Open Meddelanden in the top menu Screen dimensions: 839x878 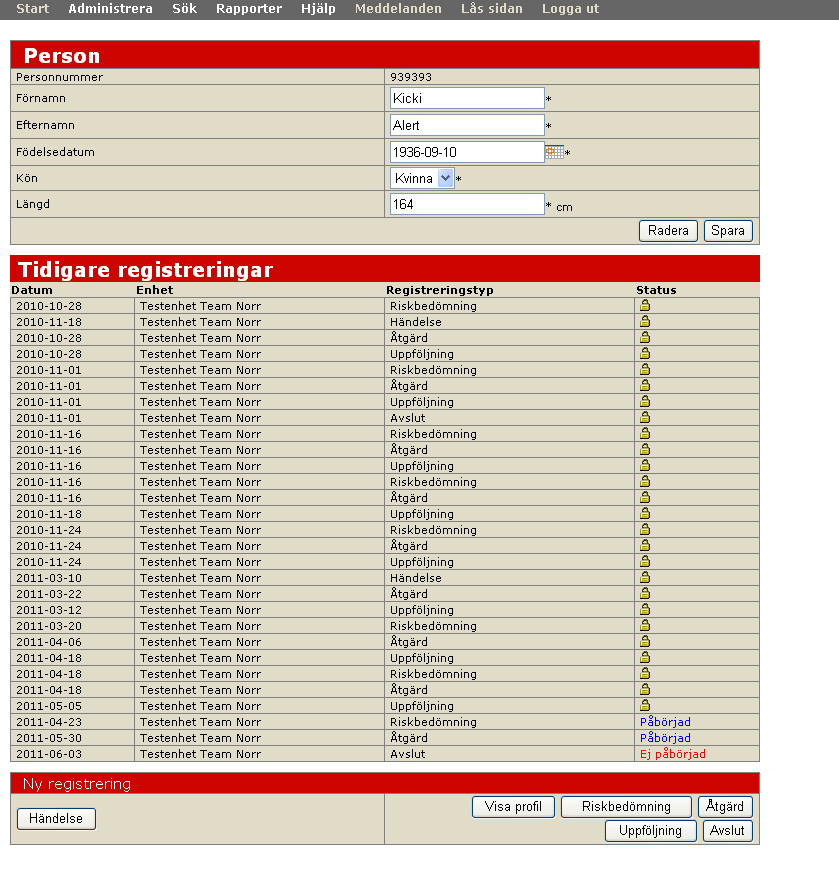click(398, 9)
